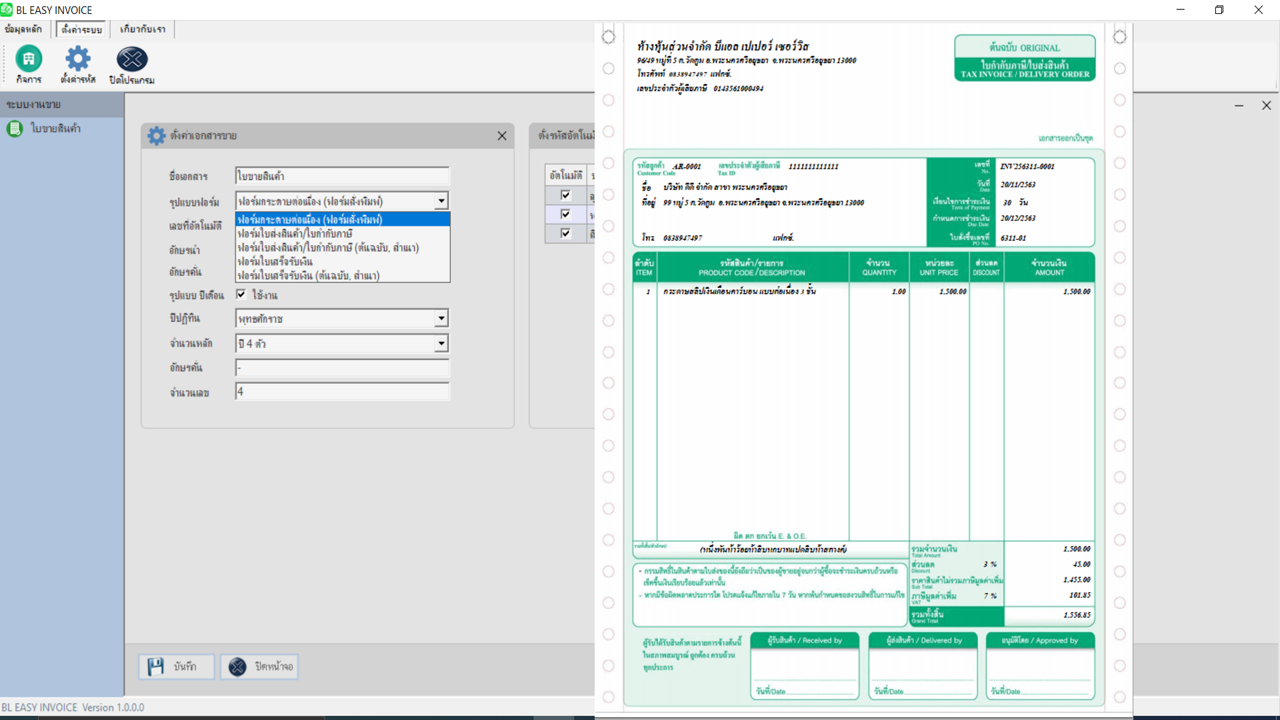
Task: Click the อักษรคั่น field containing a dash
Action: click(x=342, y=367)
